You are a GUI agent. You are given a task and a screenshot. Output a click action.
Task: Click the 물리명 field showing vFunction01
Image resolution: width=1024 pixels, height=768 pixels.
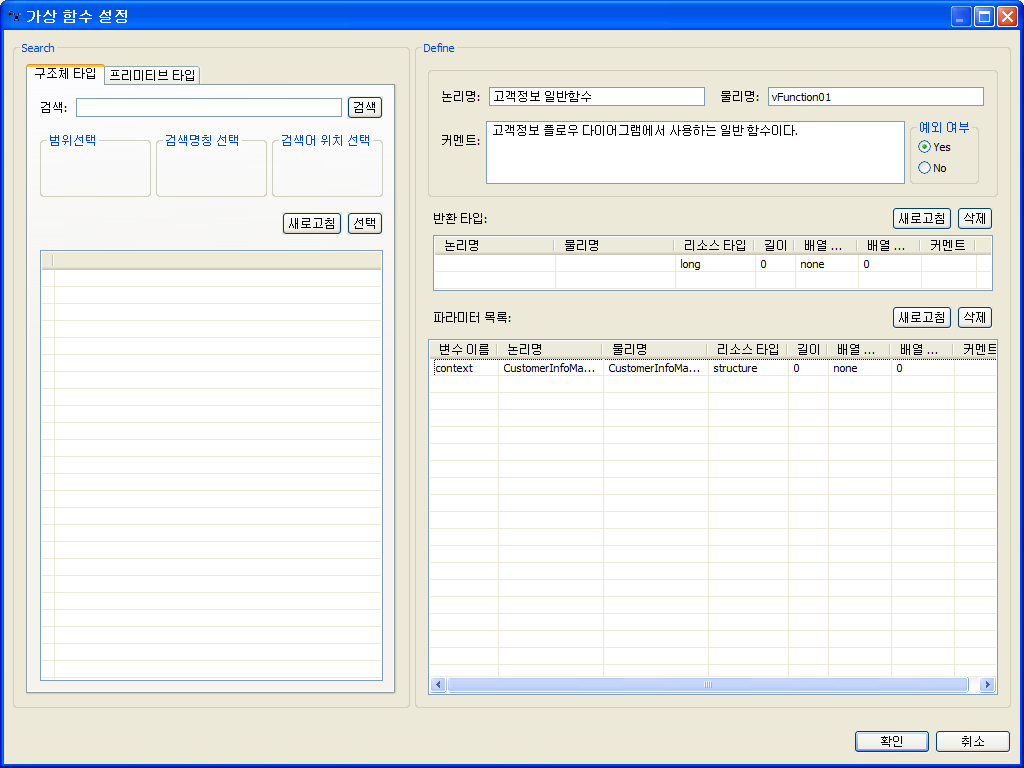(x=875, y=96)
